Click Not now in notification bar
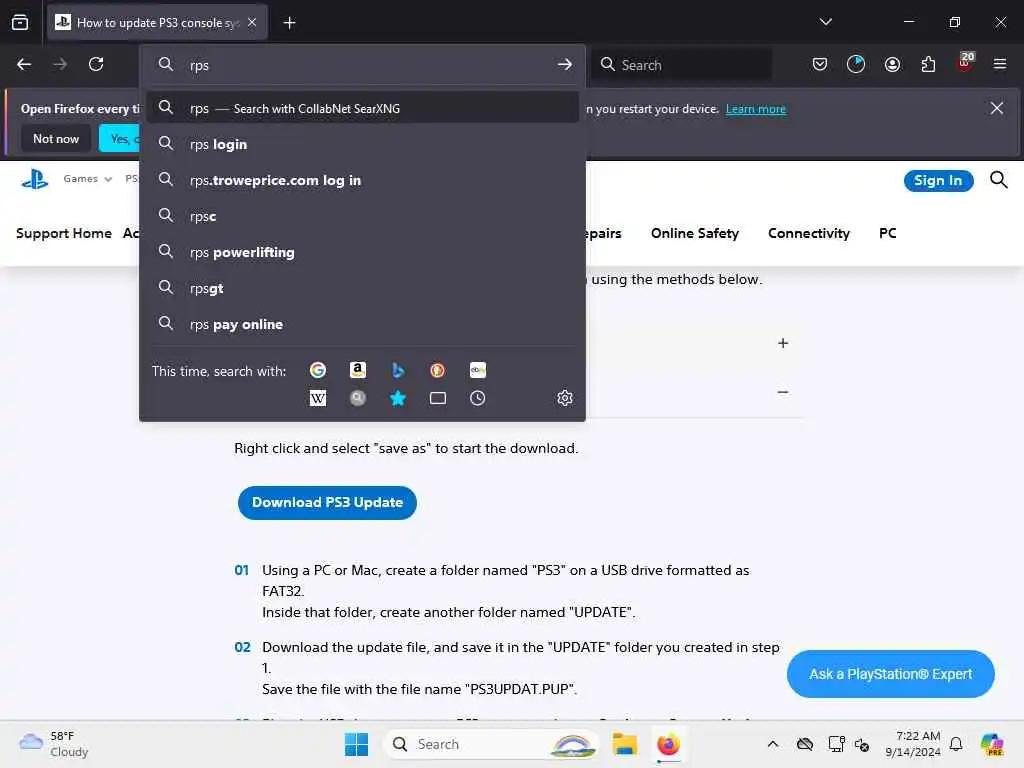The image size is (1024, 768). pos(56,138)
